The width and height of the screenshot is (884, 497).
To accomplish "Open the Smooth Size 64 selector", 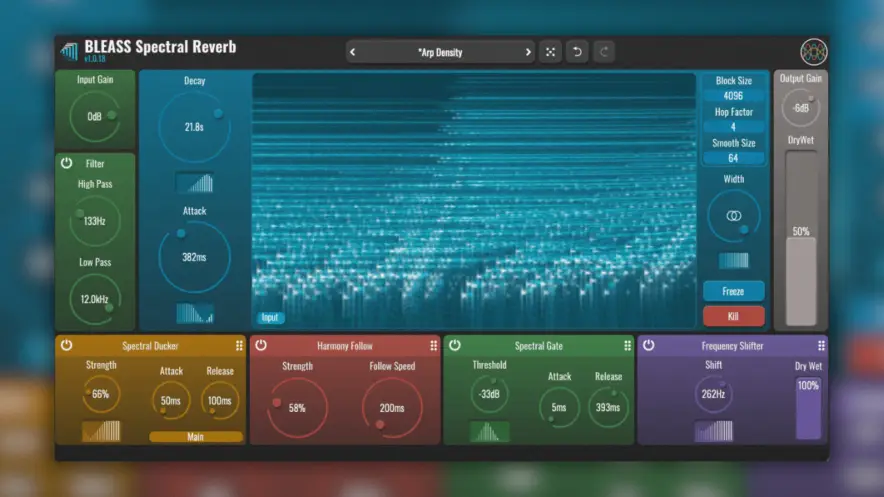I will click(733, 158).
